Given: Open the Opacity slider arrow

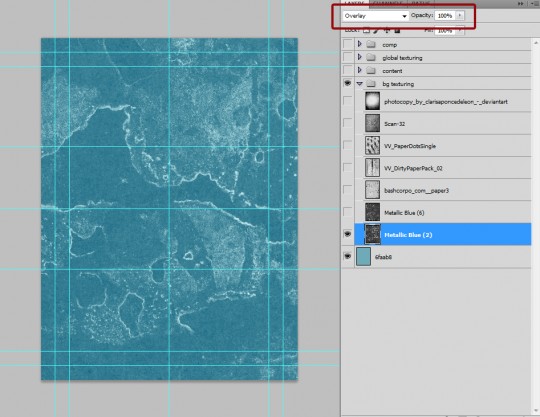Looking at the screenshot, I should (x=460, y=15).
